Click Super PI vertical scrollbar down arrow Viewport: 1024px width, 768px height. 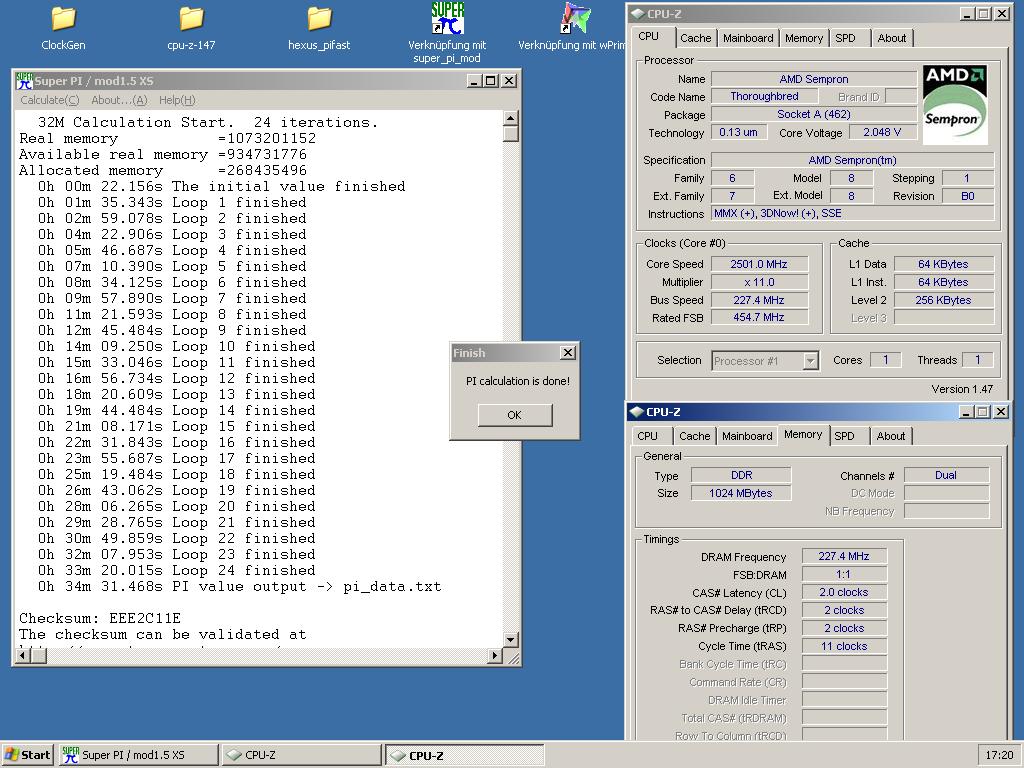[511, 639]
